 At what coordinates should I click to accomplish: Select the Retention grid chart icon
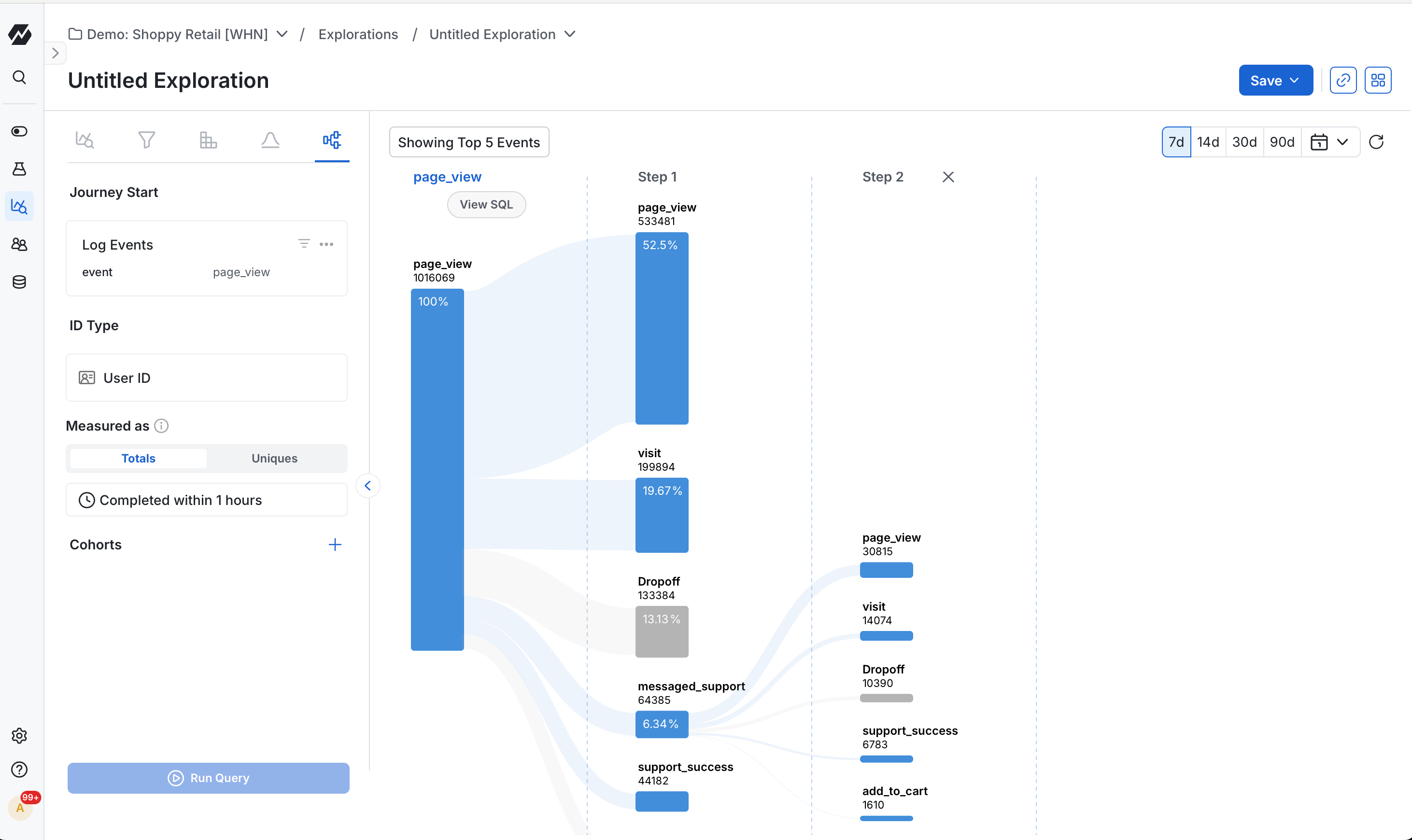208,140
